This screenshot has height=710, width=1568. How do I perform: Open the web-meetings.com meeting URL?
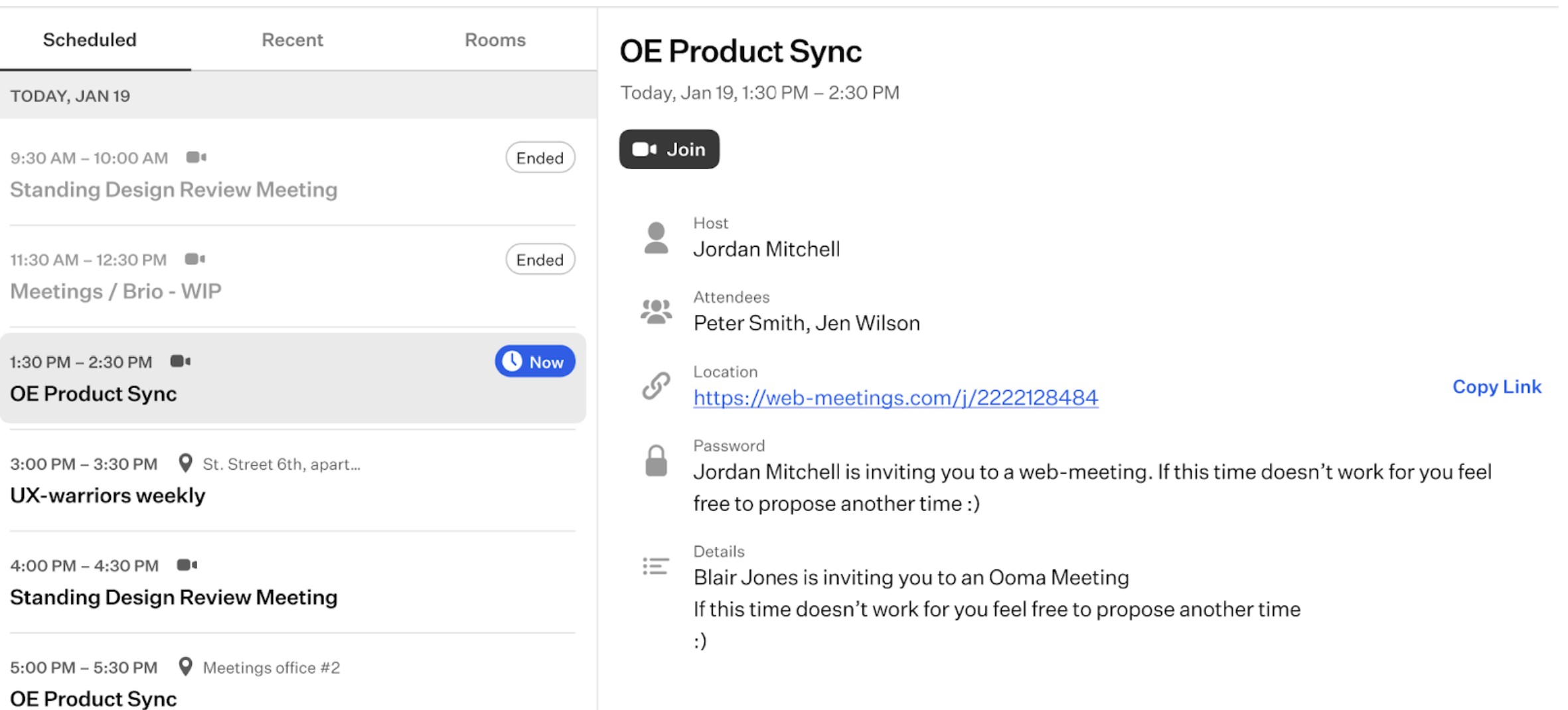tap(896, 397)
